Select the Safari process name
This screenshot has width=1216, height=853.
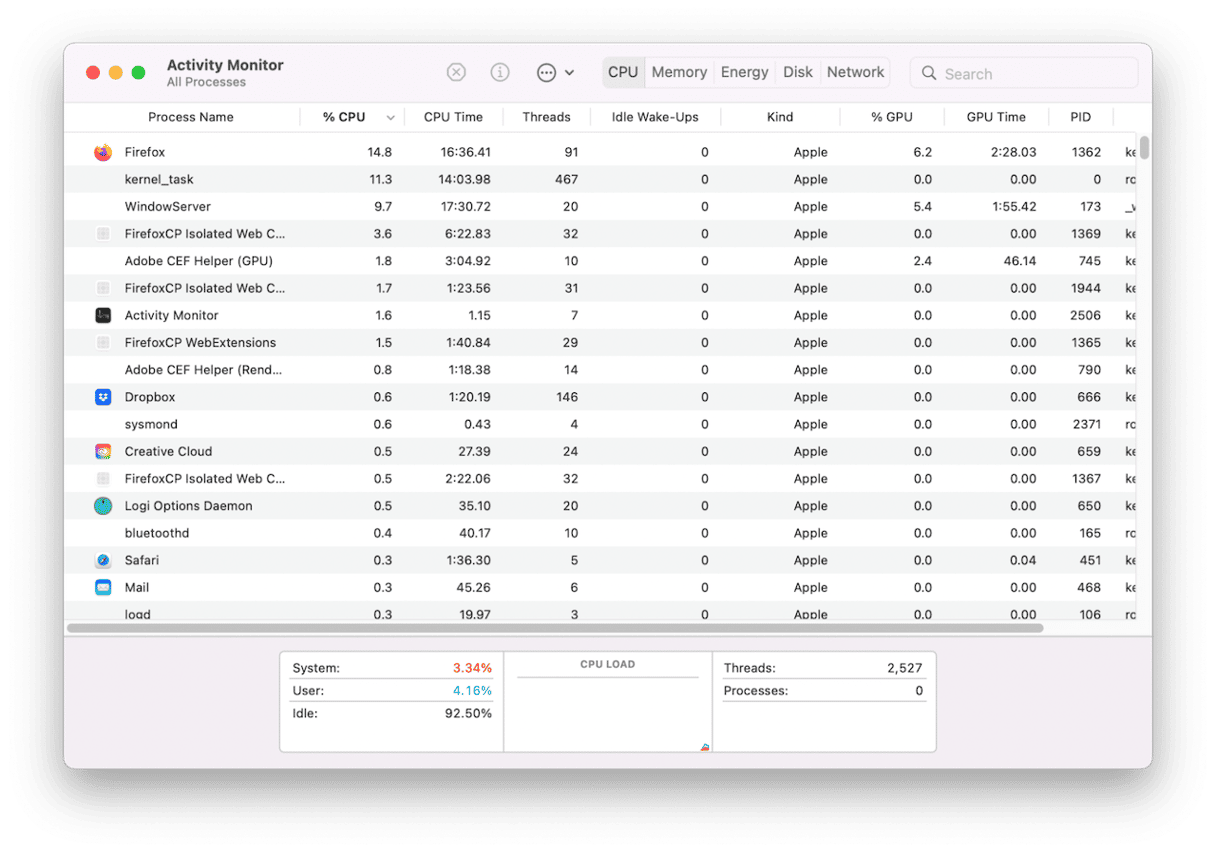142,560
